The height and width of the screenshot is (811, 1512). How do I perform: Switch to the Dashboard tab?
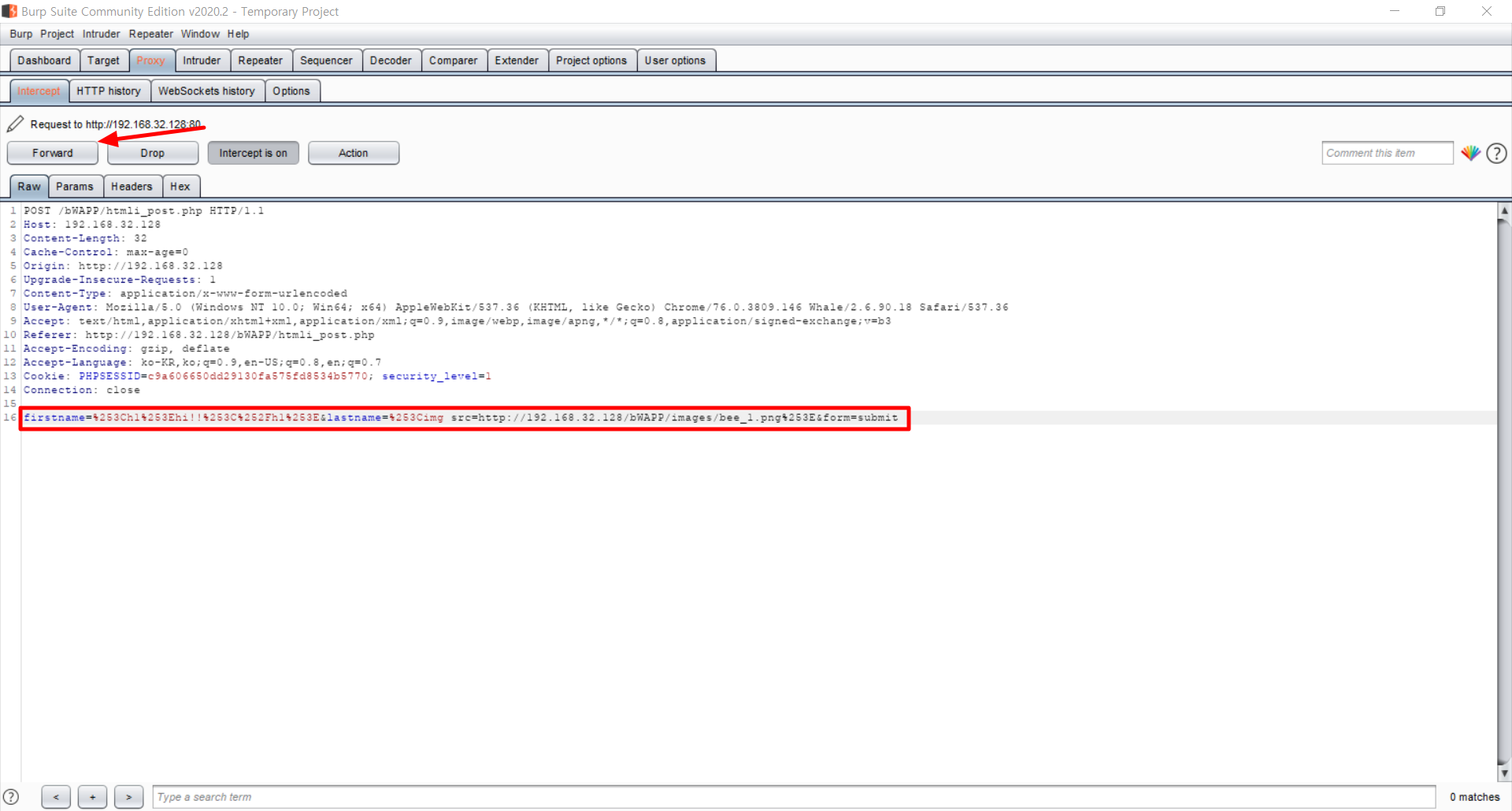point(44,61)
